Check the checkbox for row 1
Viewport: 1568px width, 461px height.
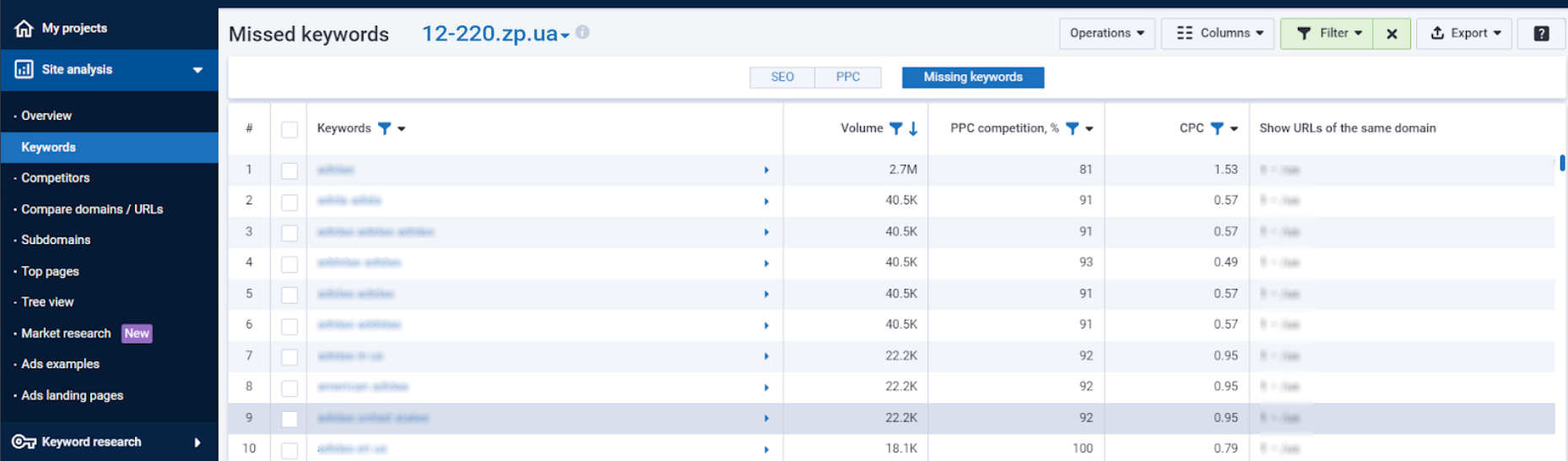pos(289,171)
